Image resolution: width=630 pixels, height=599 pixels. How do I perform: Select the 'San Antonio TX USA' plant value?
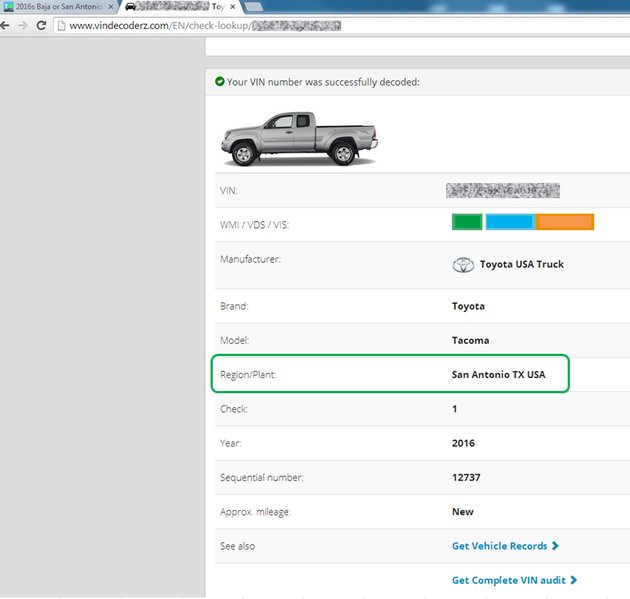(499, 375)
